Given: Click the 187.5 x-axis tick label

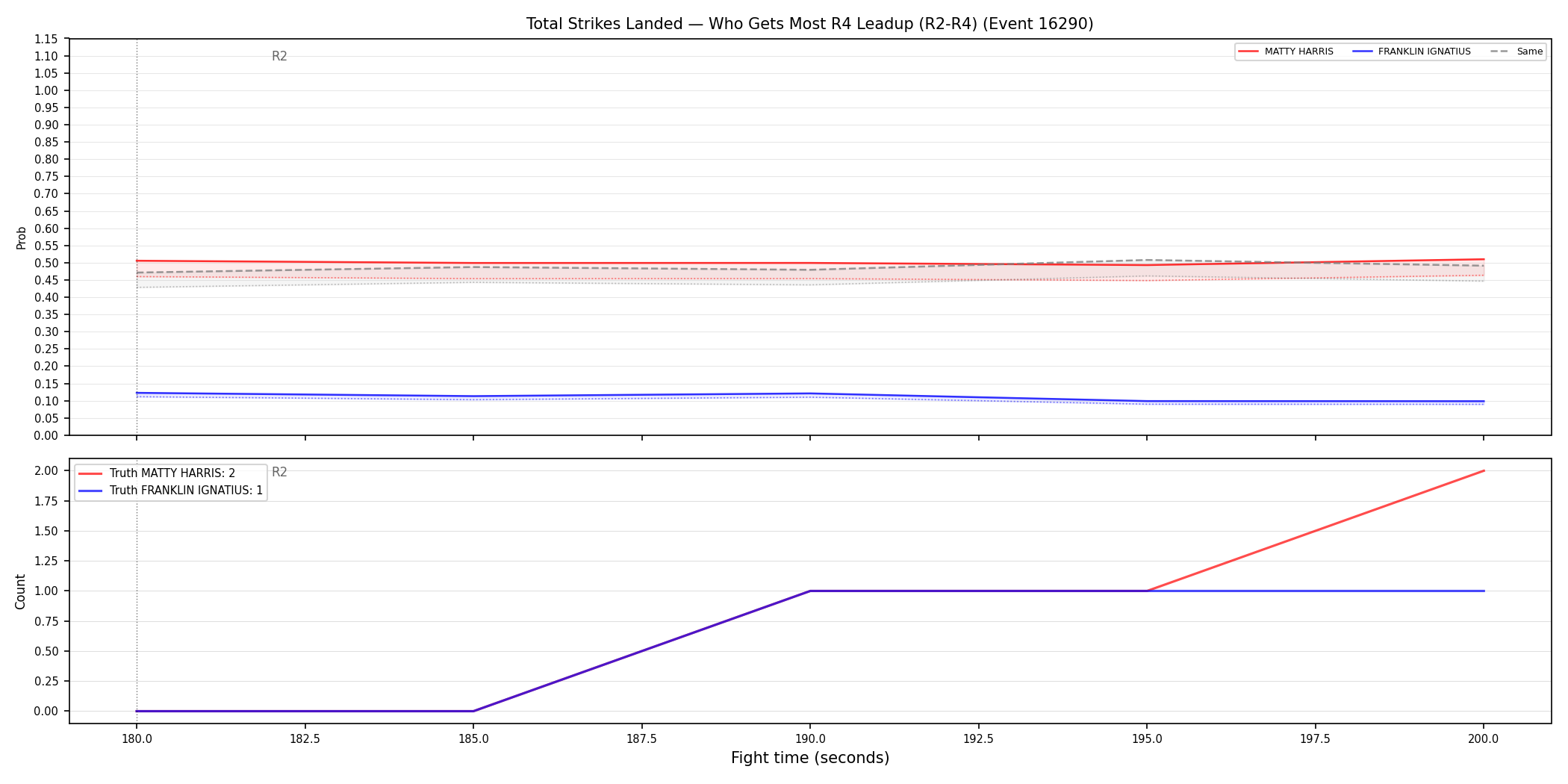Looking at the screenshot, I should click(x=641, y=739).
